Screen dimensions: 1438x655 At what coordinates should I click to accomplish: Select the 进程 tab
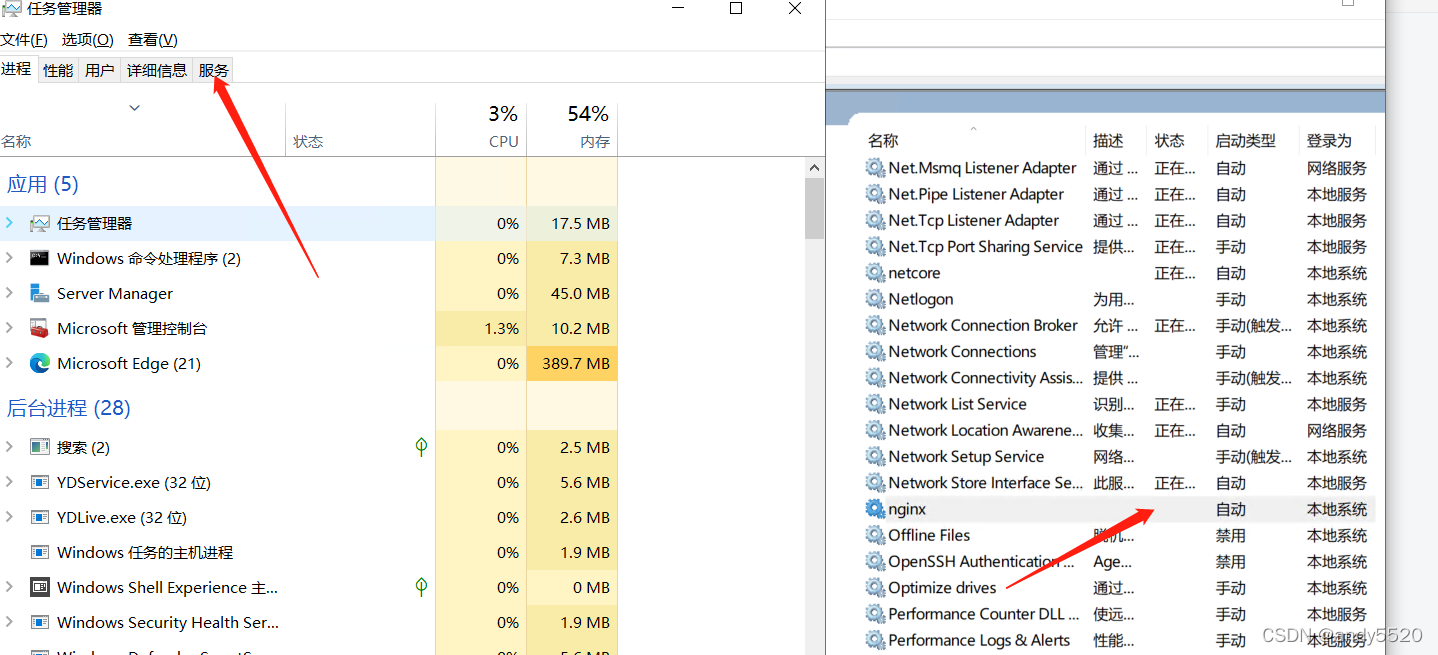pyautogui.click(x=17, y=69)
